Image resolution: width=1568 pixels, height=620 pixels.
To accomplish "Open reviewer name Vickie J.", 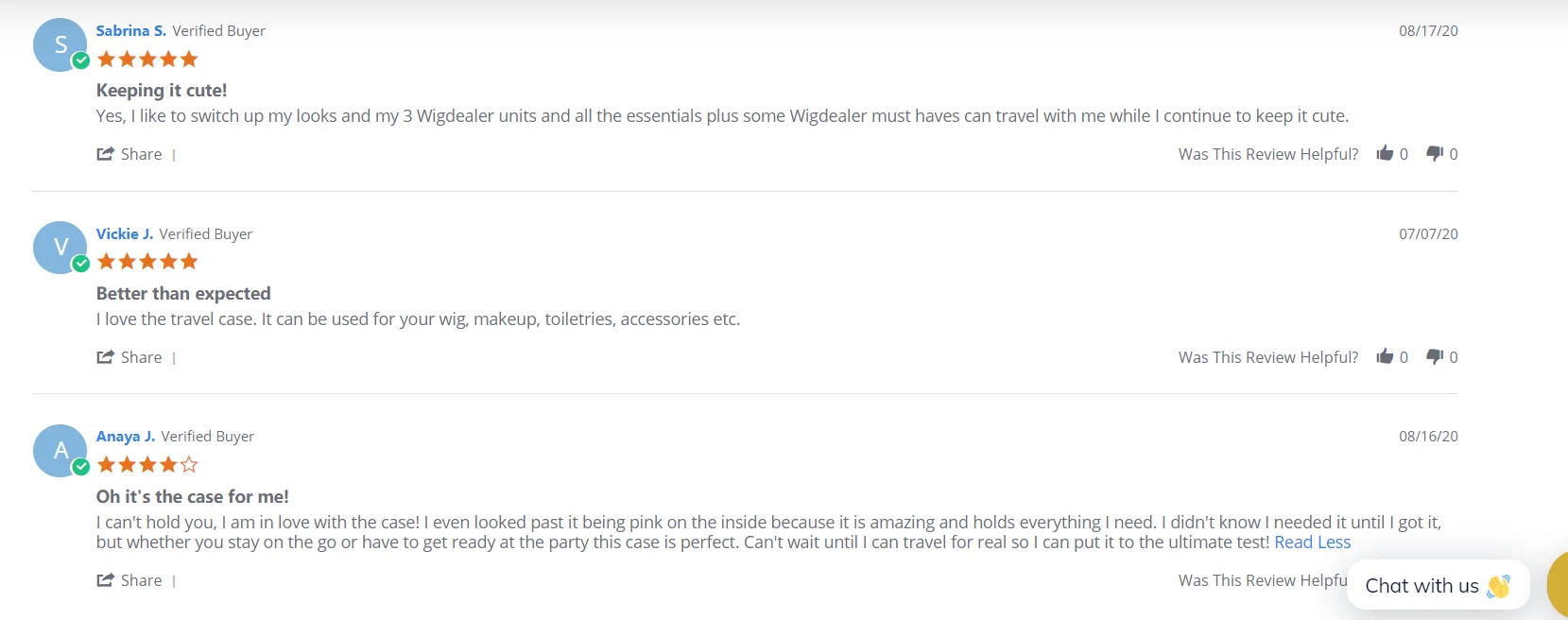I will (124, 234).
